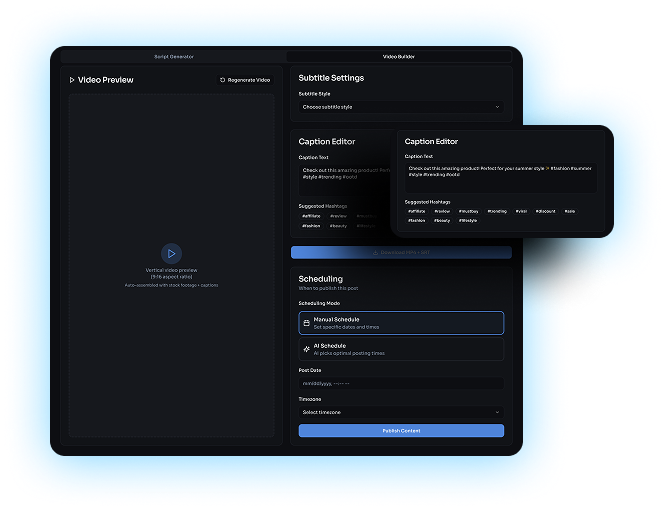
Task: Click the download icon on Download button
Action: tap(375, 253)
